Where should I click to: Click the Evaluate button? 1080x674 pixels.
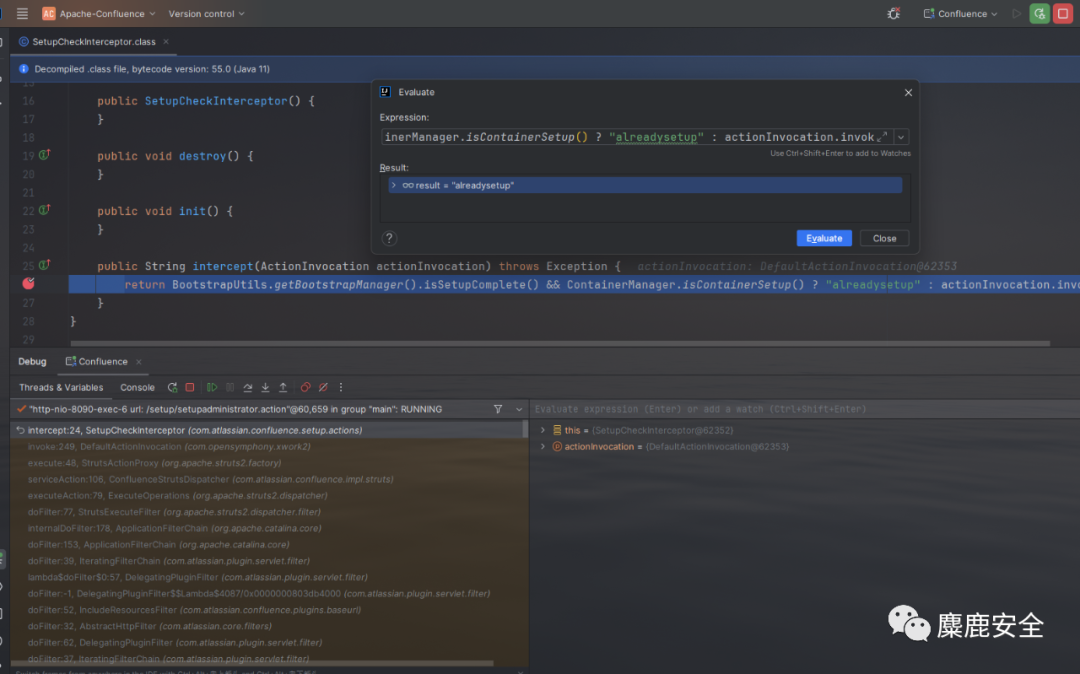824,238
